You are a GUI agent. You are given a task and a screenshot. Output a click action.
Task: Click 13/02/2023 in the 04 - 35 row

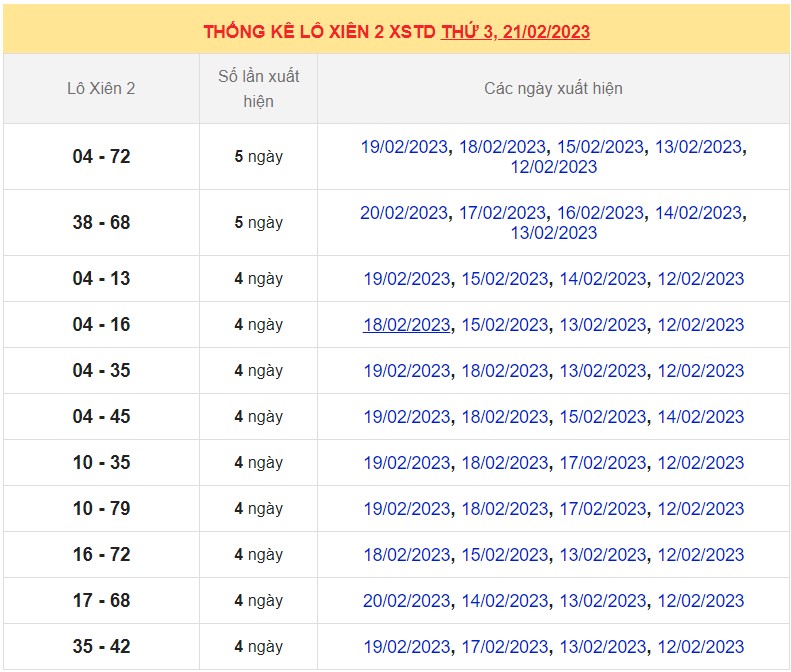pos(603,371)
